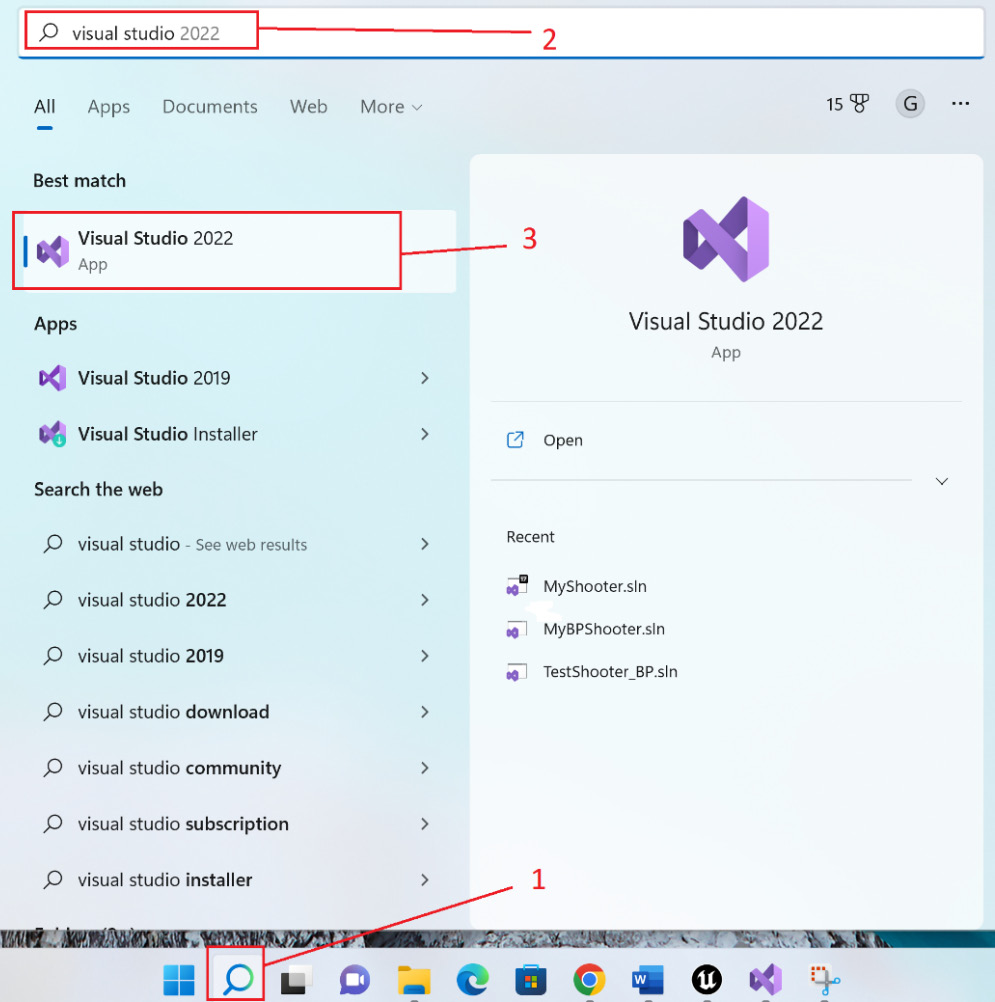Expand arrow for 'visual studio 2022' suggestion
This screenshot has width=995, height=1002.
(x=425, y=600)
